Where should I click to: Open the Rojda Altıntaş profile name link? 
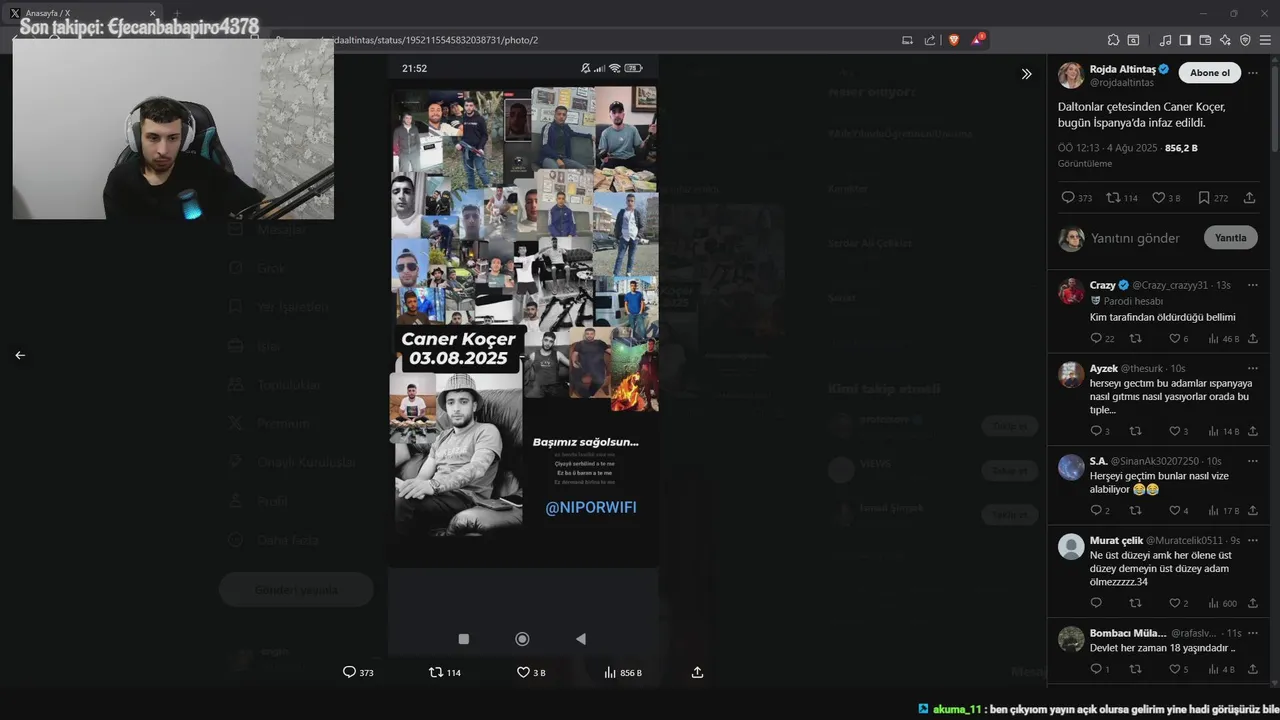coord(1123,69)
